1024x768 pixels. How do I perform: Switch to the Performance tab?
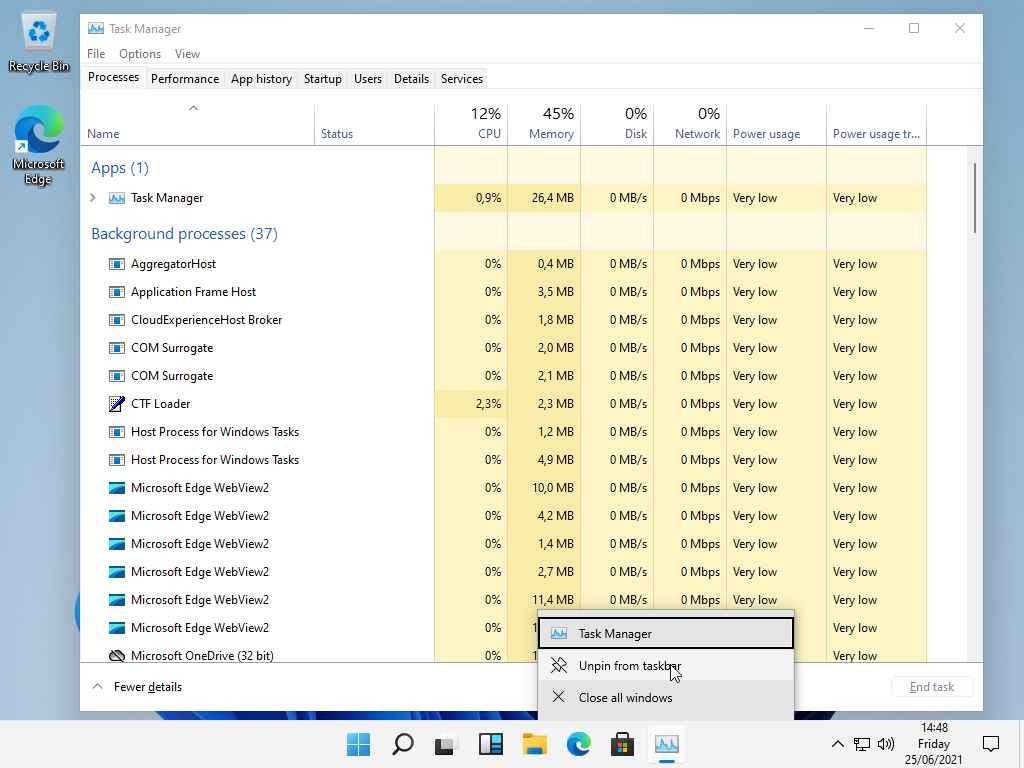(185, 79)
